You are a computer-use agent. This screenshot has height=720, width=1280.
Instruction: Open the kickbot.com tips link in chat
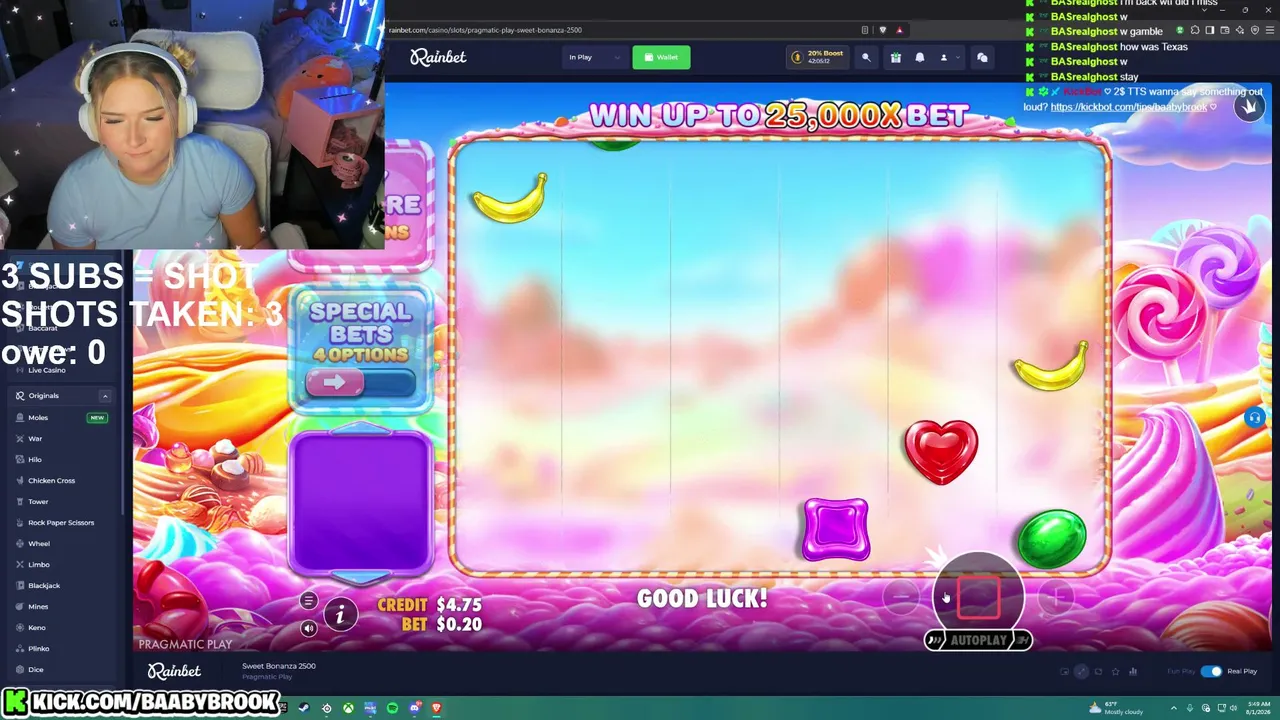point(1129,107)
